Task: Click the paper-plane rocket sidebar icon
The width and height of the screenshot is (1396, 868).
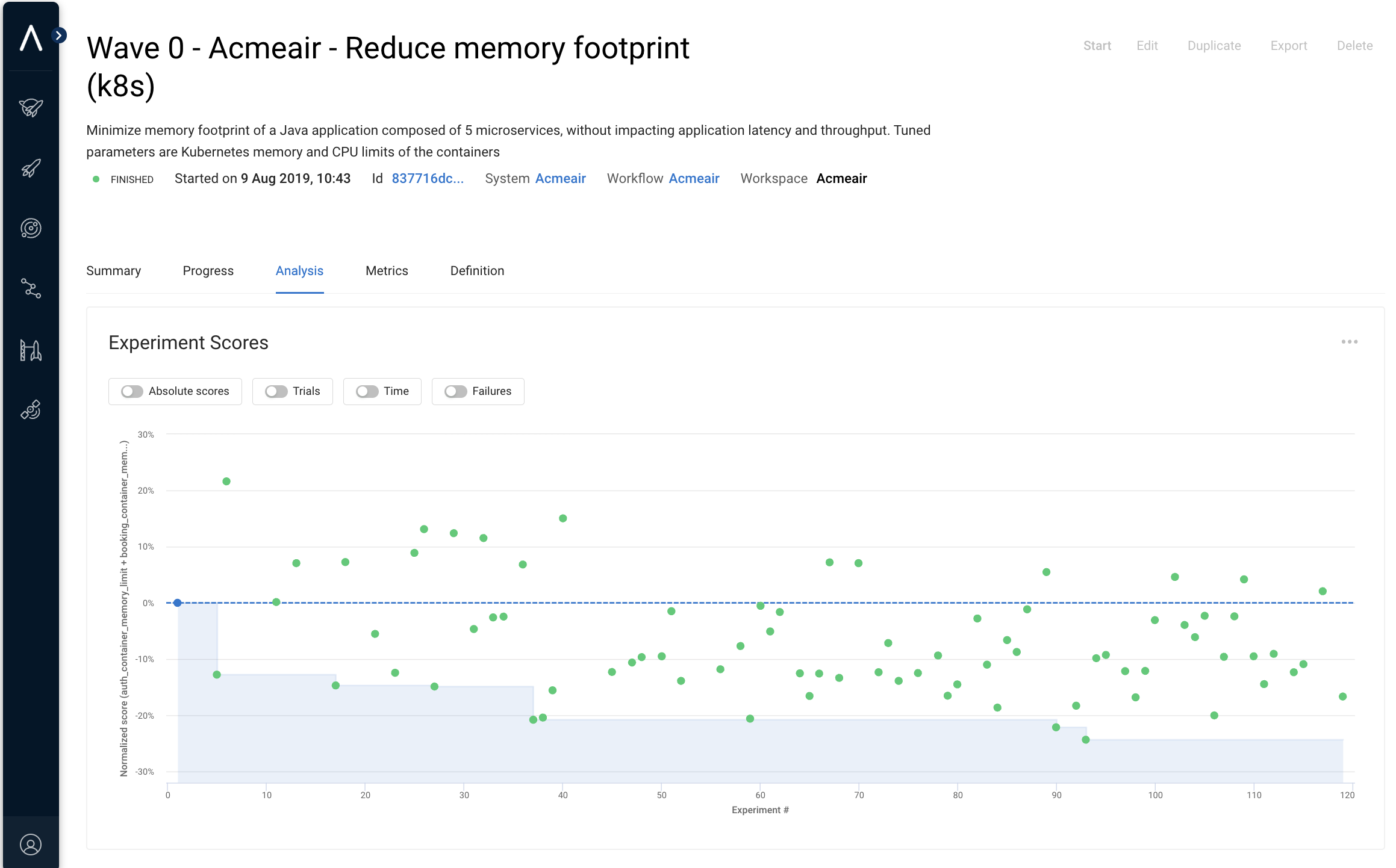Action: 31,108
